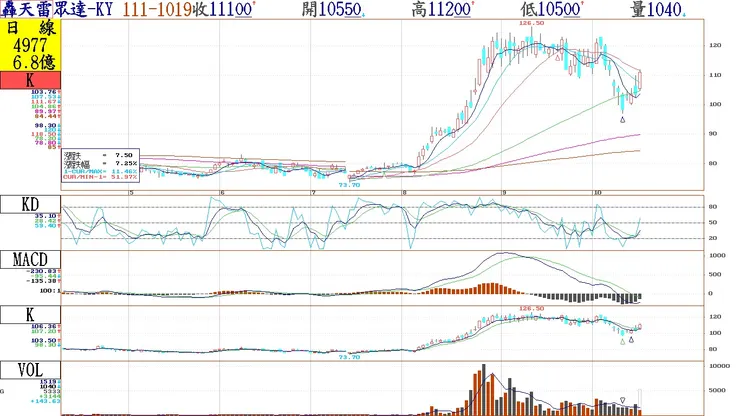Click the KD indicator panel label
Image resolution: width=740 pixels, height=416 pixels.
[x=30, y=204]
